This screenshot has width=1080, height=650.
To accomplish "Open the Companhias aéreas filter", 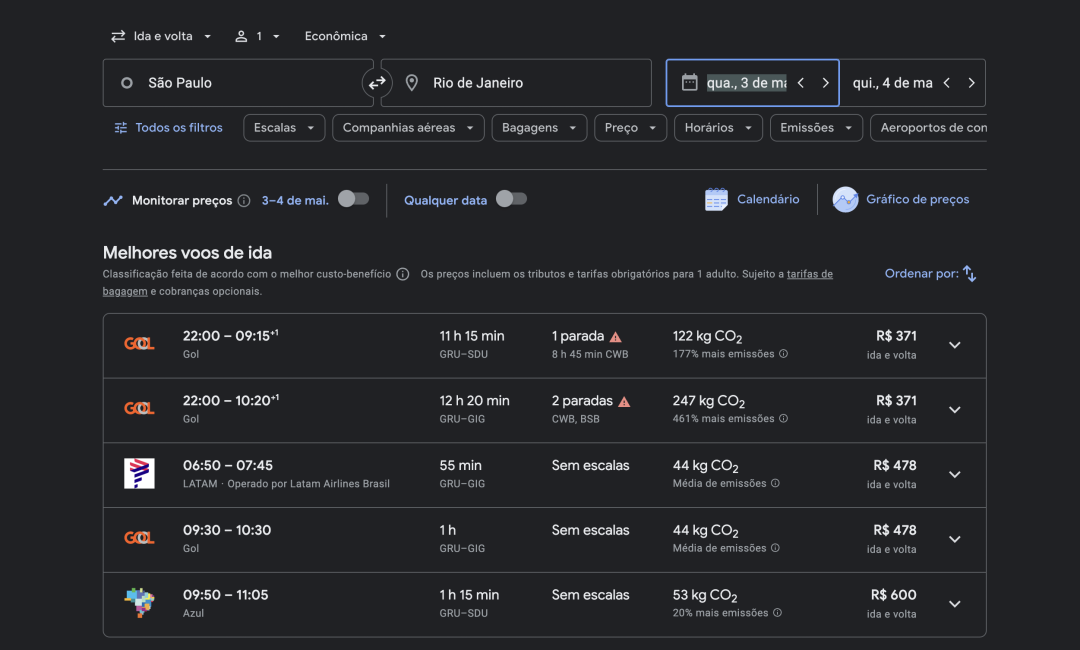I will (x=408, y=127).
